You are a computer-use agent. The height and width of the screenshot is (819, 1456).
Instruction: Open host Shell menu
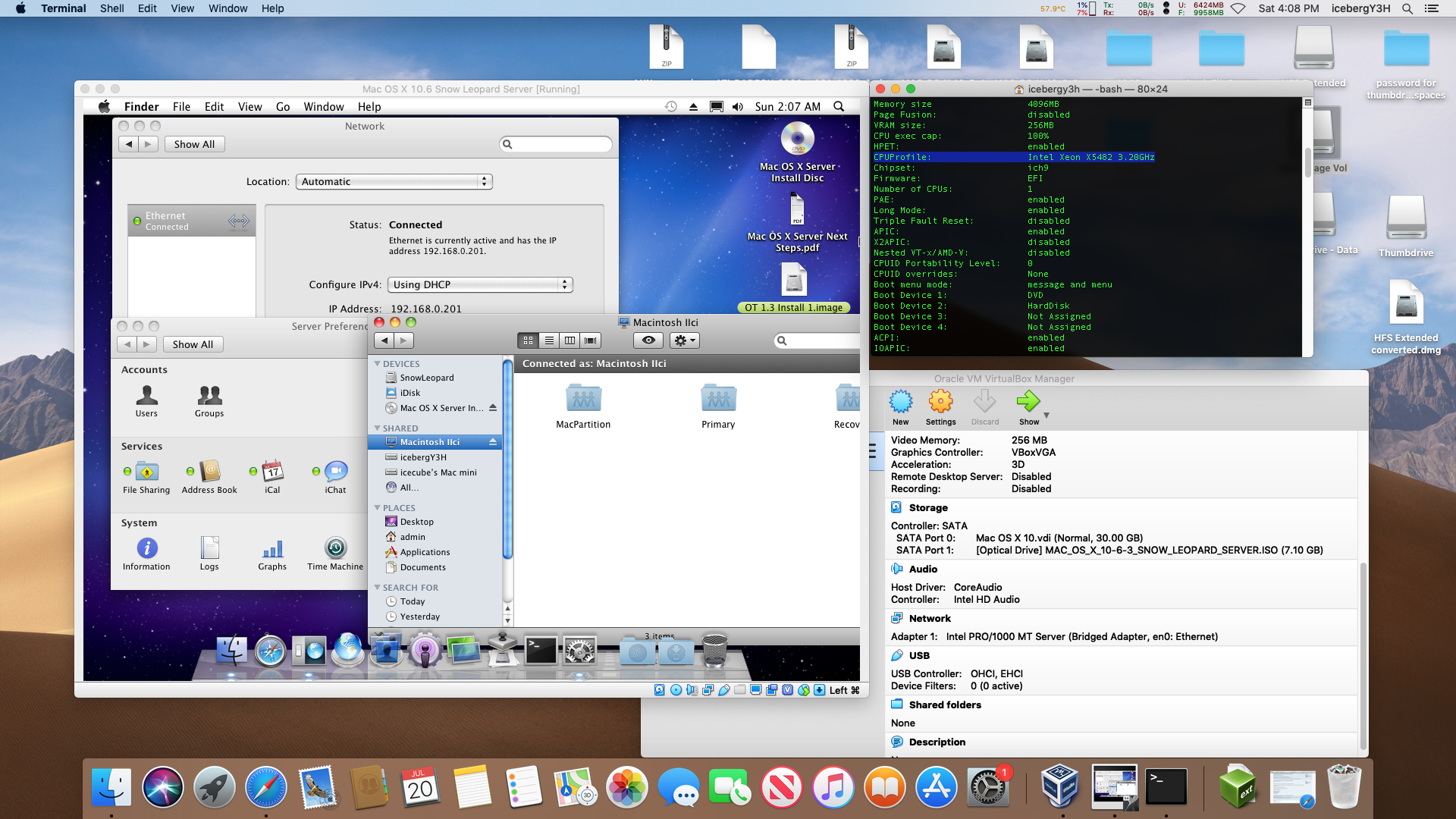111,8
